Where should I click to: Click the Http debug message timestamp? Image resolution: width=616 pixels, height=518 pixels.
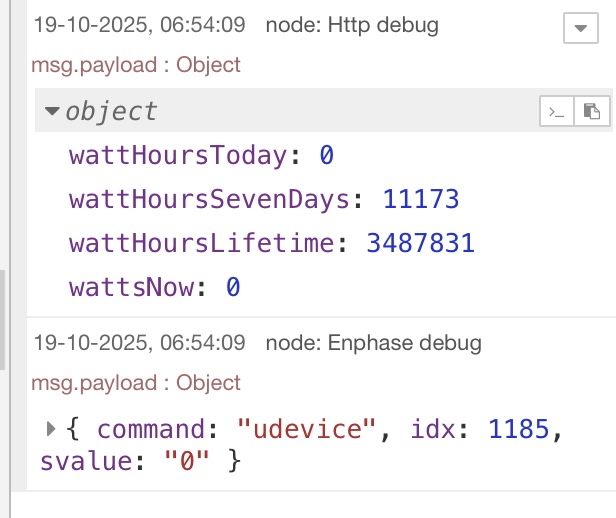[x=138, y=25]
